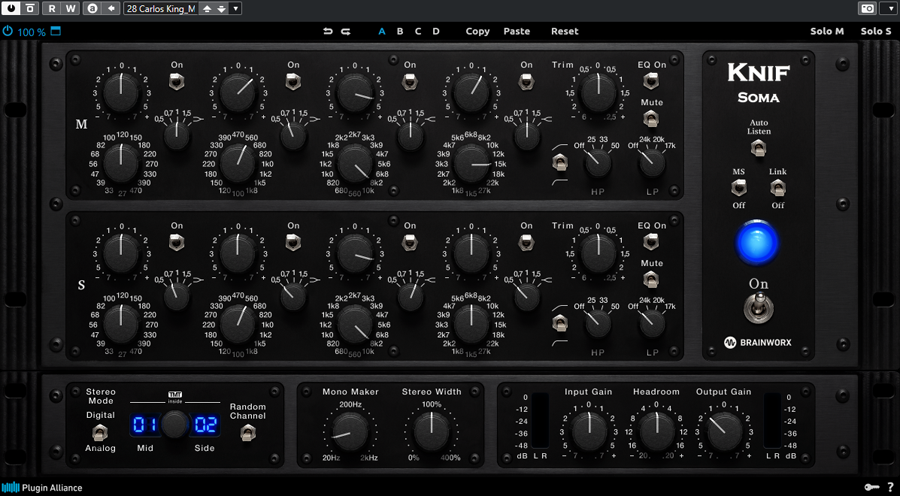Screen dimensions: 900x496
Task: Click the circled 'a' A/B compare button
Action: click(92, 9)
